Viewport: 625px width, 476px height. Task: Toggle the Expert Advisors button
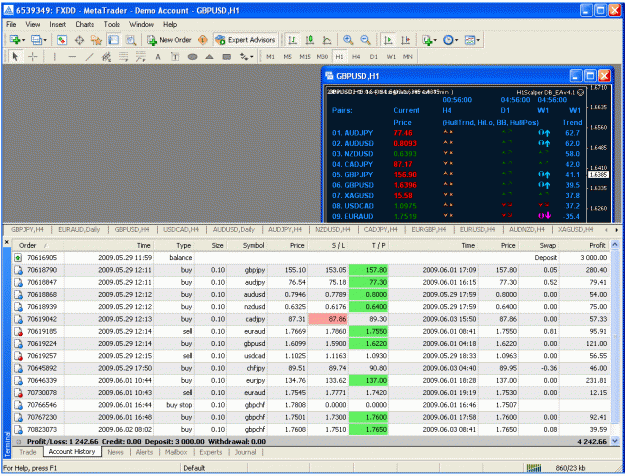point(245,40)
